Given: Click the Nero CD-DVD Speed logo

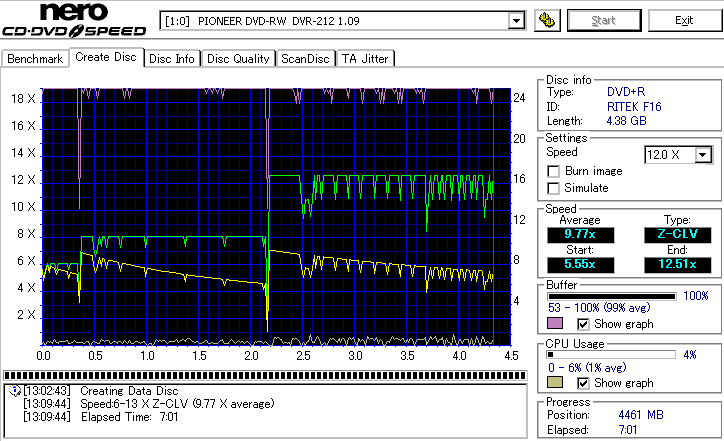Looking at the screenshot, I should (74, 20).
